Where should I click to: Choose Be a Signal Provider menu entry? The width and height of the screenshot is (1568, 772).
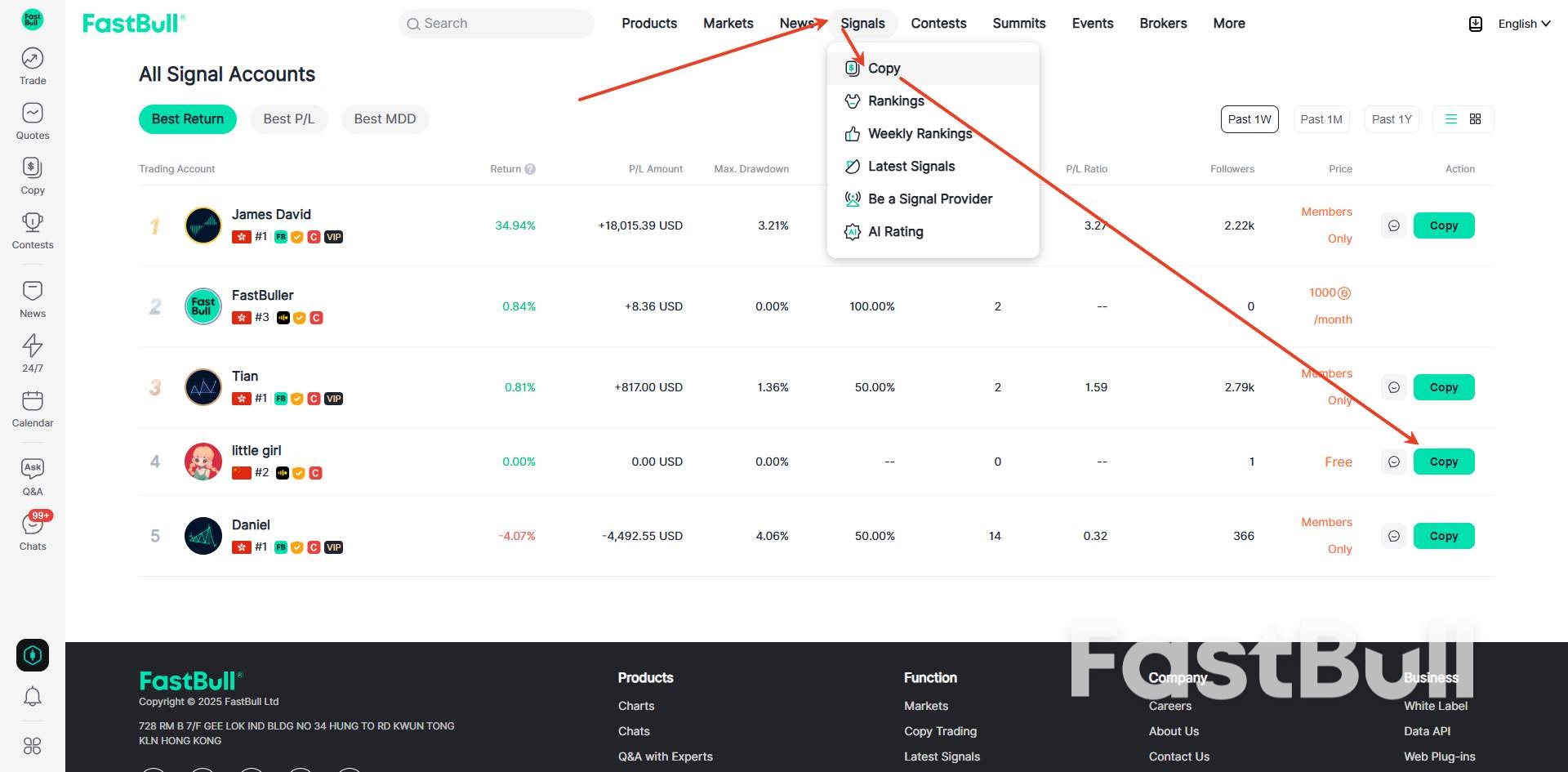[x=930, y=199]
